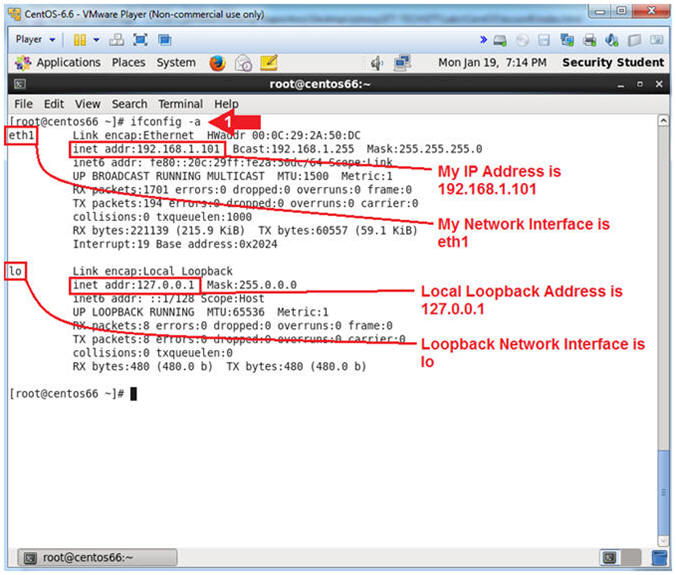The image size is (676, 575).
Task: Open the Security Student user menu
Action: (x=613, y=63)
